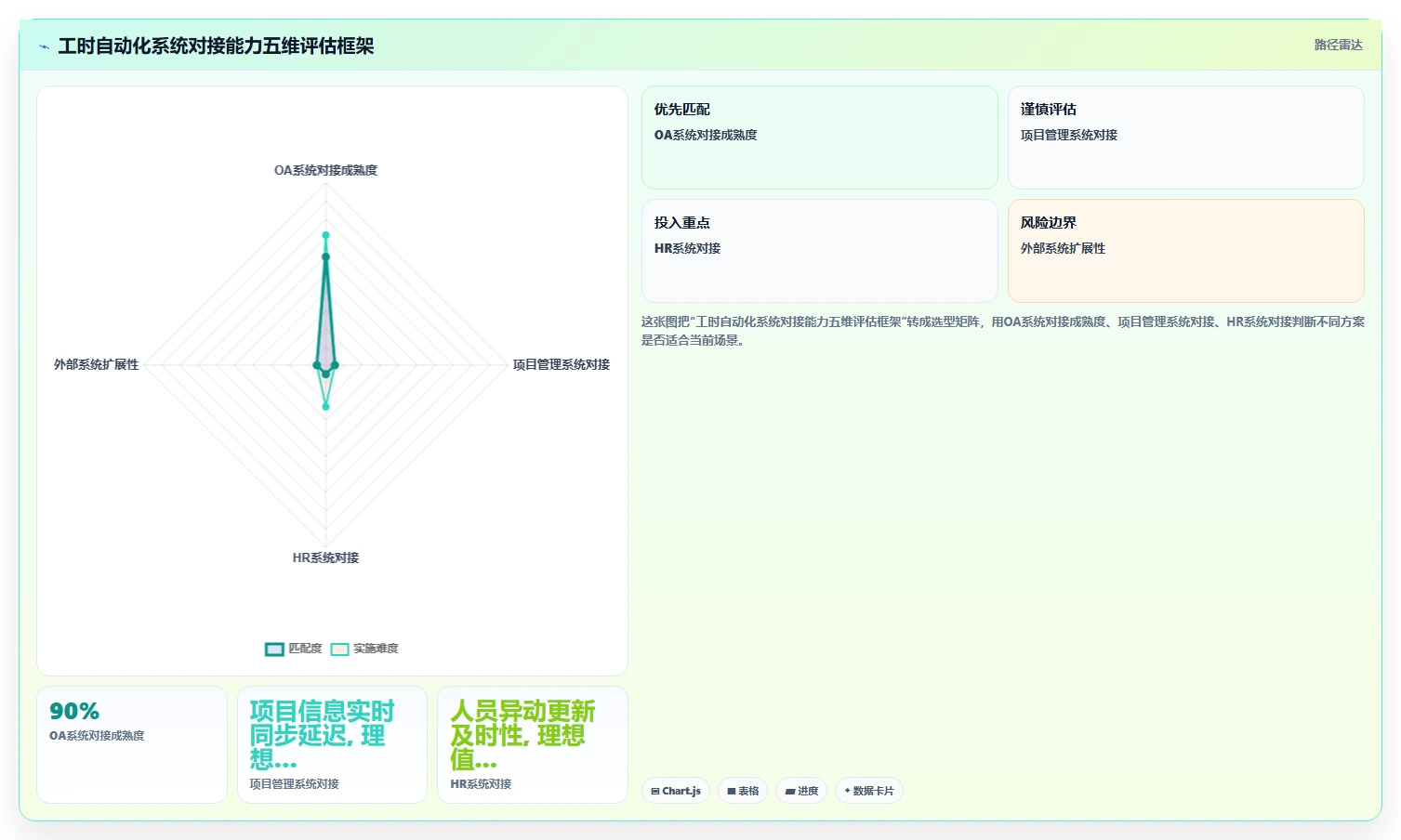Click the 数据卡片 tag diamond icon
Image resolution: width=1401 pixels, height=840 pixels.
click(847, 791)
